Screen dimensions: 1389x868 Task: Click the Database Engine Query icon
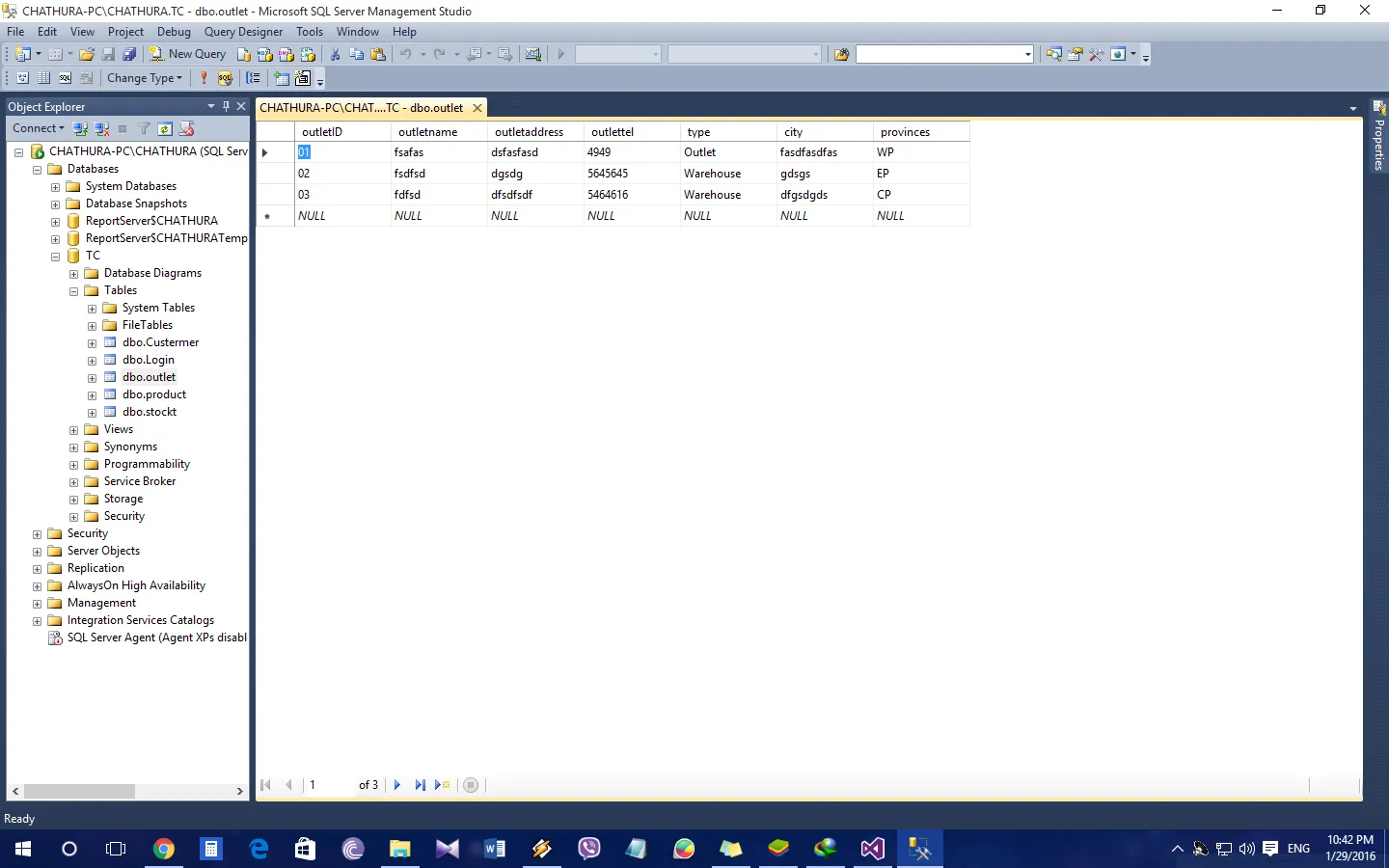point(244,54)
